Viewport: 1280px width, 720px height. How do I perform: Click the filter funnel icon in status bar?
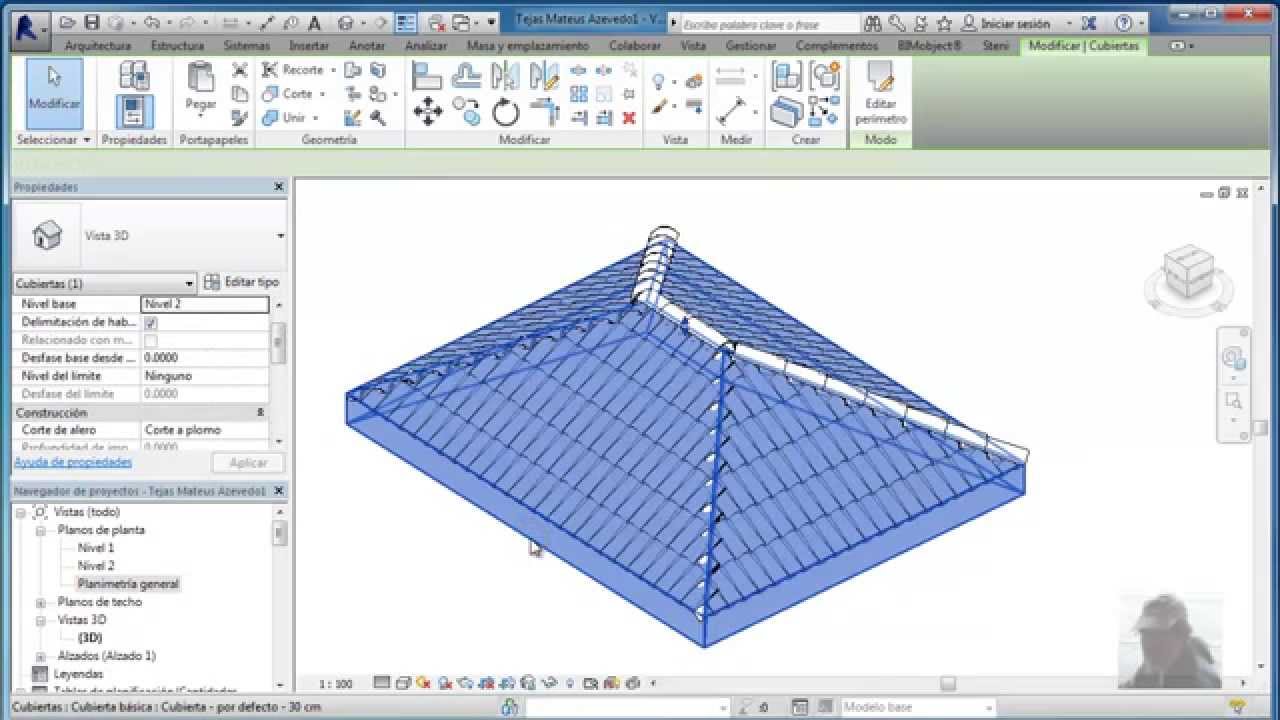coord(1237,707)
